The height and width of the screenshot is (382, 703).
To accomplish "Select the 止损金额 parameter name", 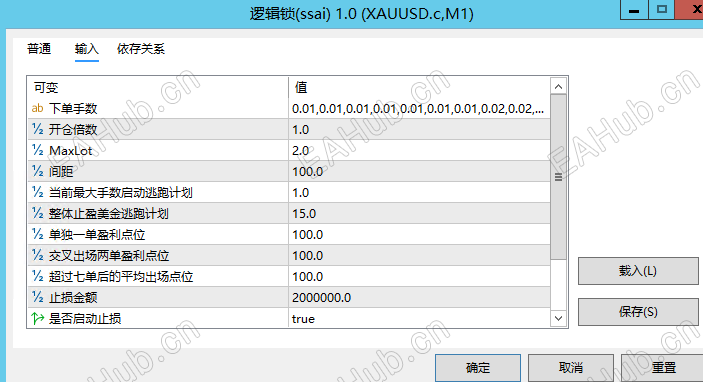I will pyautogui.click(x=73, y=297).
